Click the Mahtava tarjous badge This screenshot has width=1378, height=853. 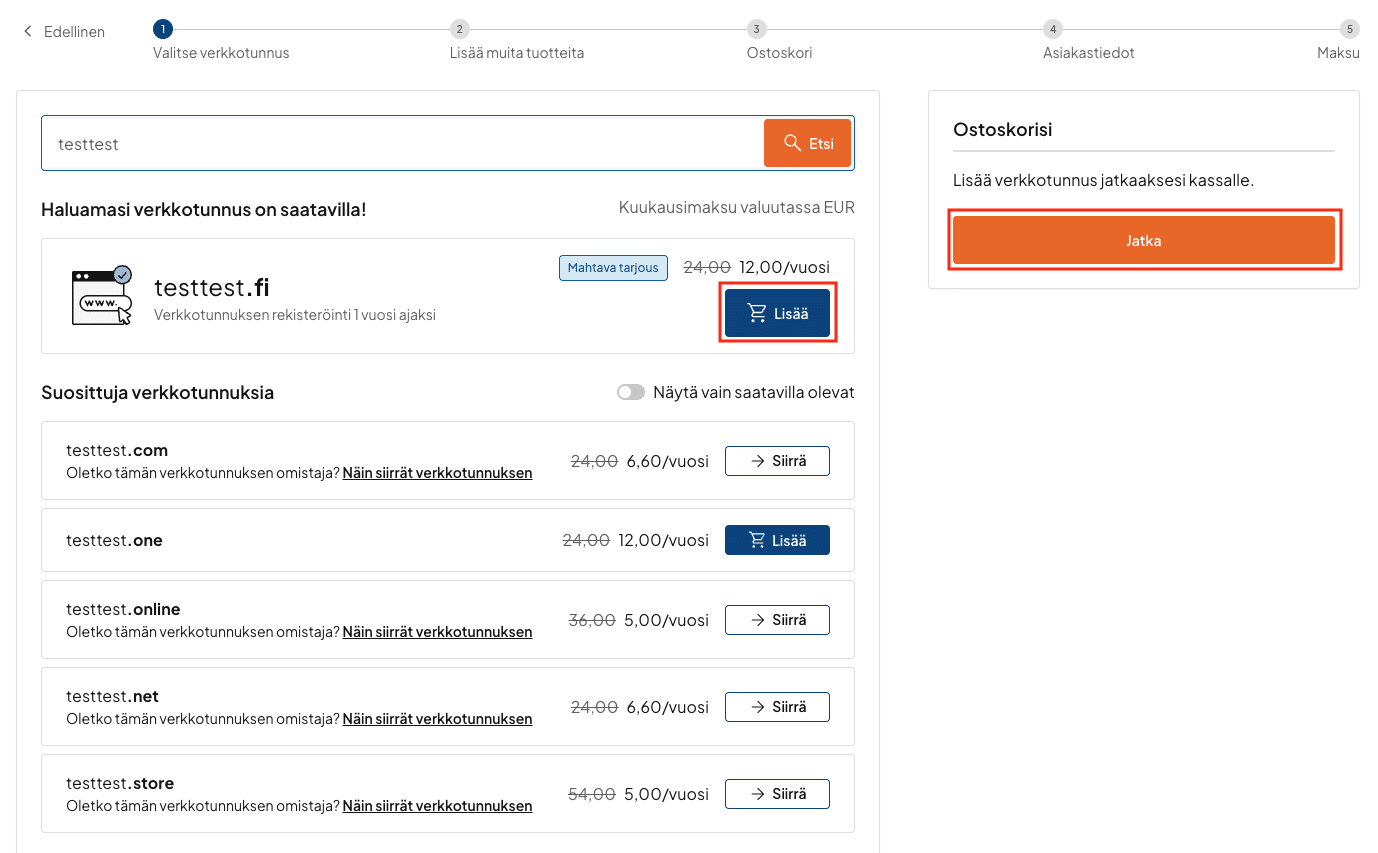(x=613, y=267)
